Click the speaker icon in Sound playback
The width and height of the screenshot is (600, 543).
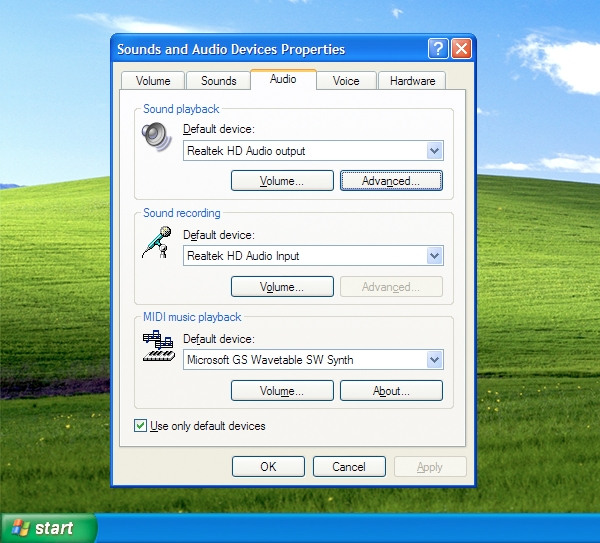(157, 137)
